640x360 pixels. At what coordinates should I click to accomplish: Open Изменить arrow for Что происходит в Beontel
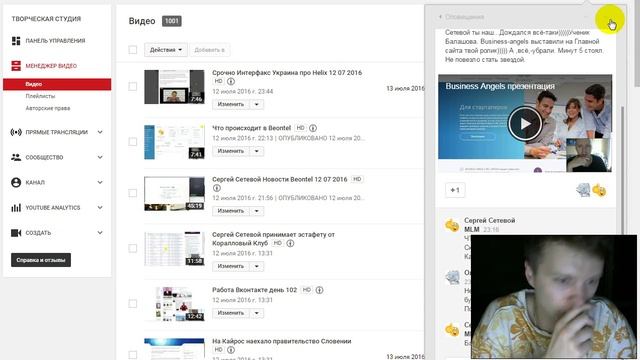tap(257, 151)
